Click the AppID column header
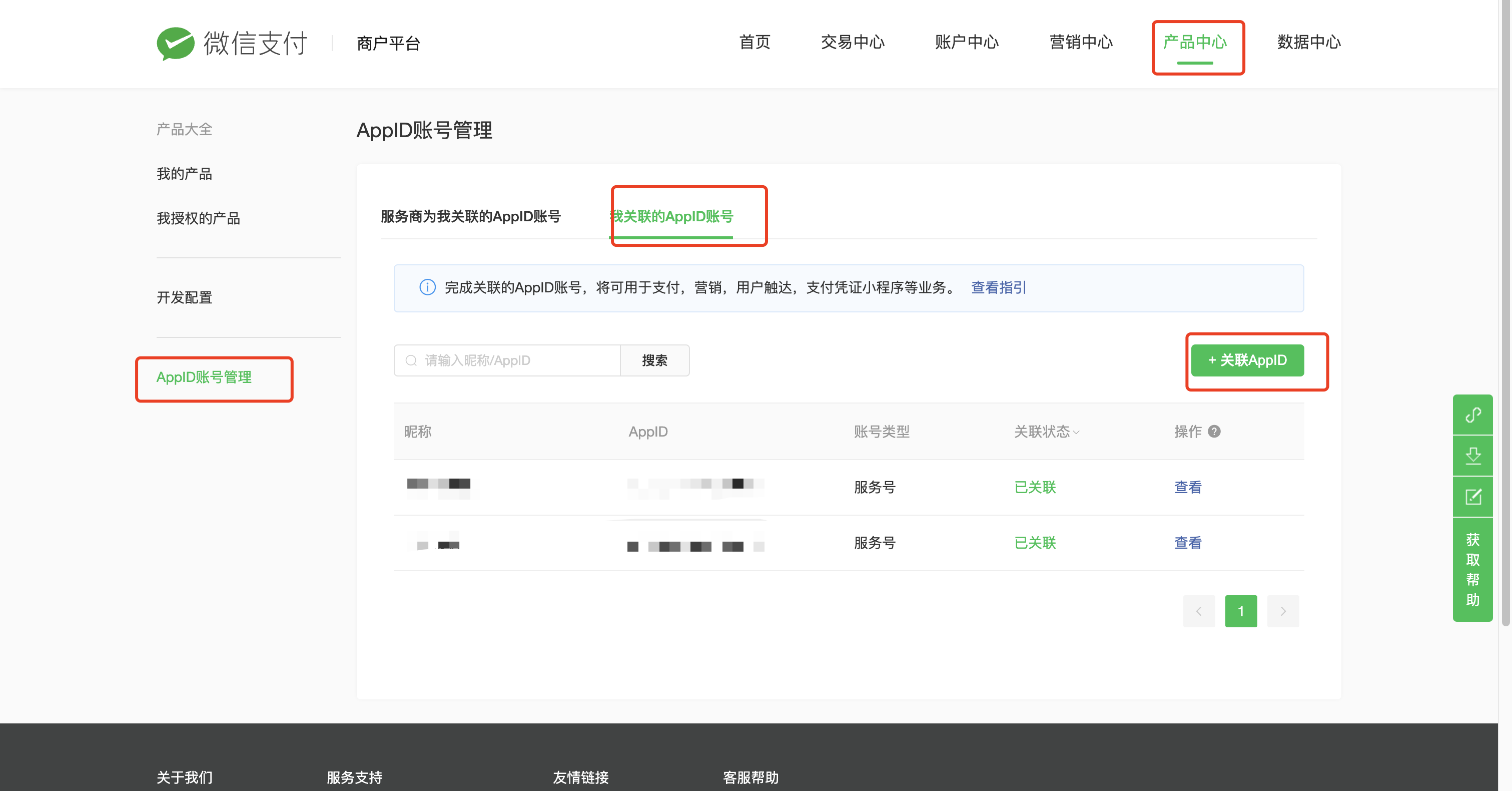Screen dimensions: 1512x791 [x=648, y=432]
